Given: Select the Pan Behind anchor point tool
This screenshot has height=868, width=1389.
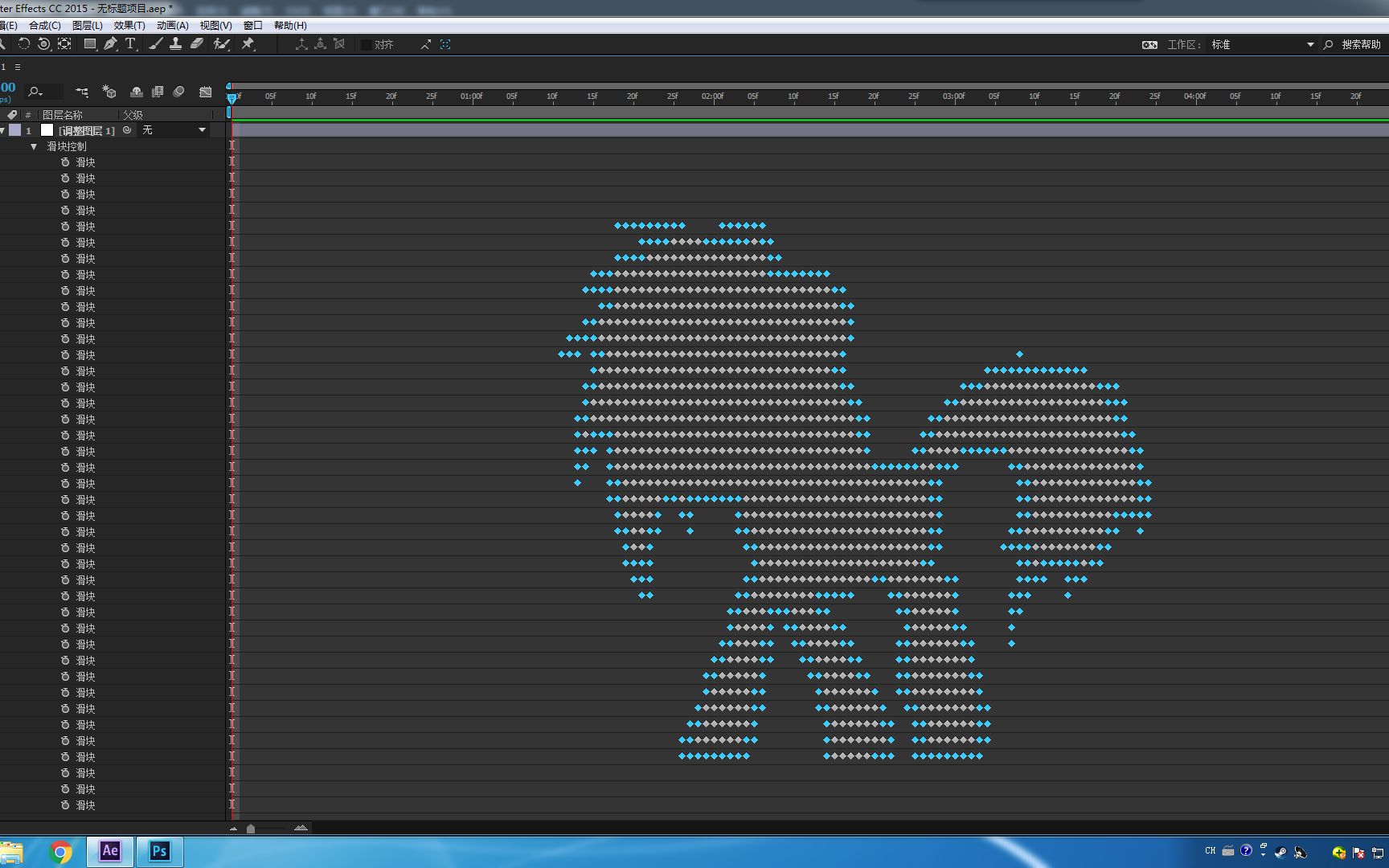Looking at the screenshot, I should coord(65,44).
